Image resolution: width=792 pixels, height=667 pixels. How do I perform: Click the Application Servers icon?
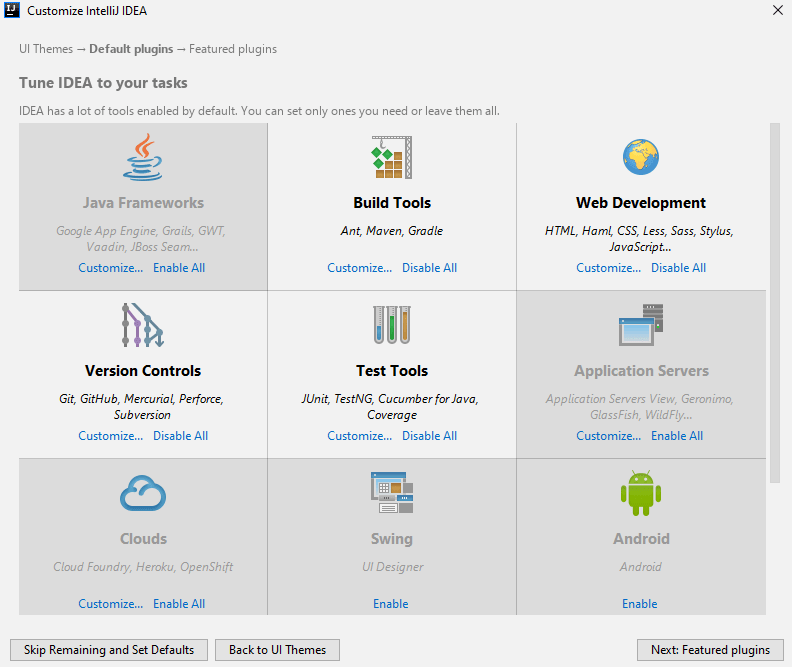click(641, 325)
